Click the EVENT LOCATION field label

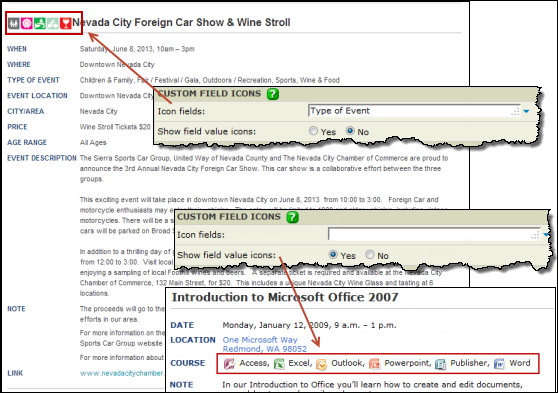coord(37,96)
